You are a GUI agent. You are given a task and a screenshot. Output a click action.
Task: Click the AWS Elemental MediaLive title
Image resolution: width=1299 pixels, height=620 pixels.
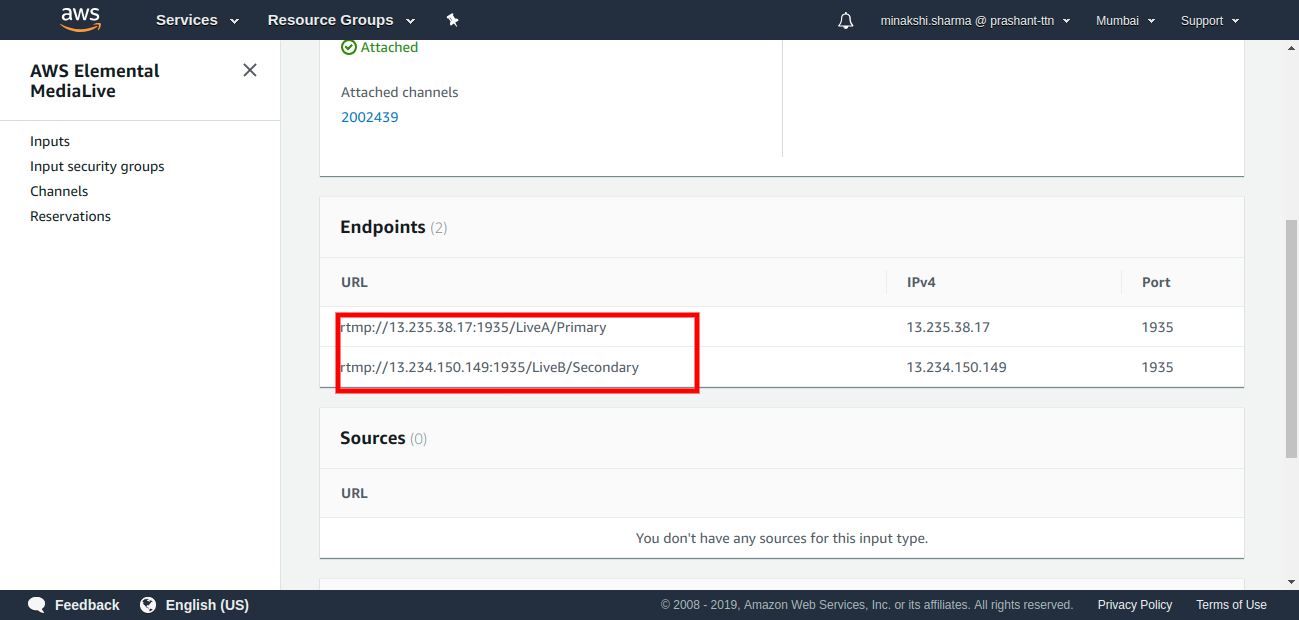pos(95,81)
